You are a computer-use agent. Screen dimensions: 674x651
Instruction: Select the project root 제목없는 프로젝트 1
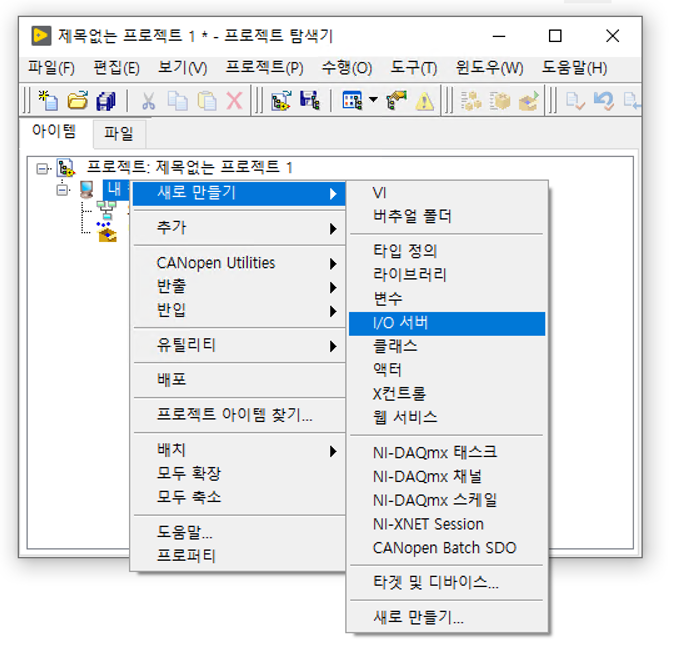pos(190,167)
